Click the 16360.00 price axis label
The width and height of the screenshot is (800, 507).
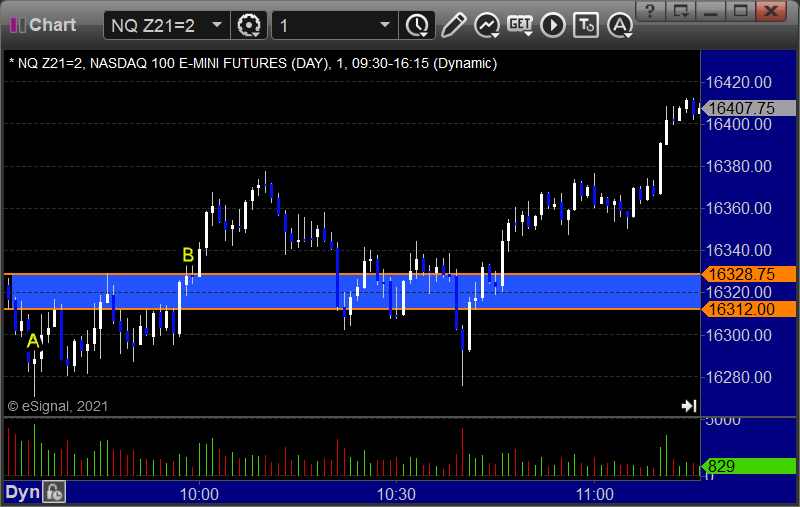(x=738, y=208)
